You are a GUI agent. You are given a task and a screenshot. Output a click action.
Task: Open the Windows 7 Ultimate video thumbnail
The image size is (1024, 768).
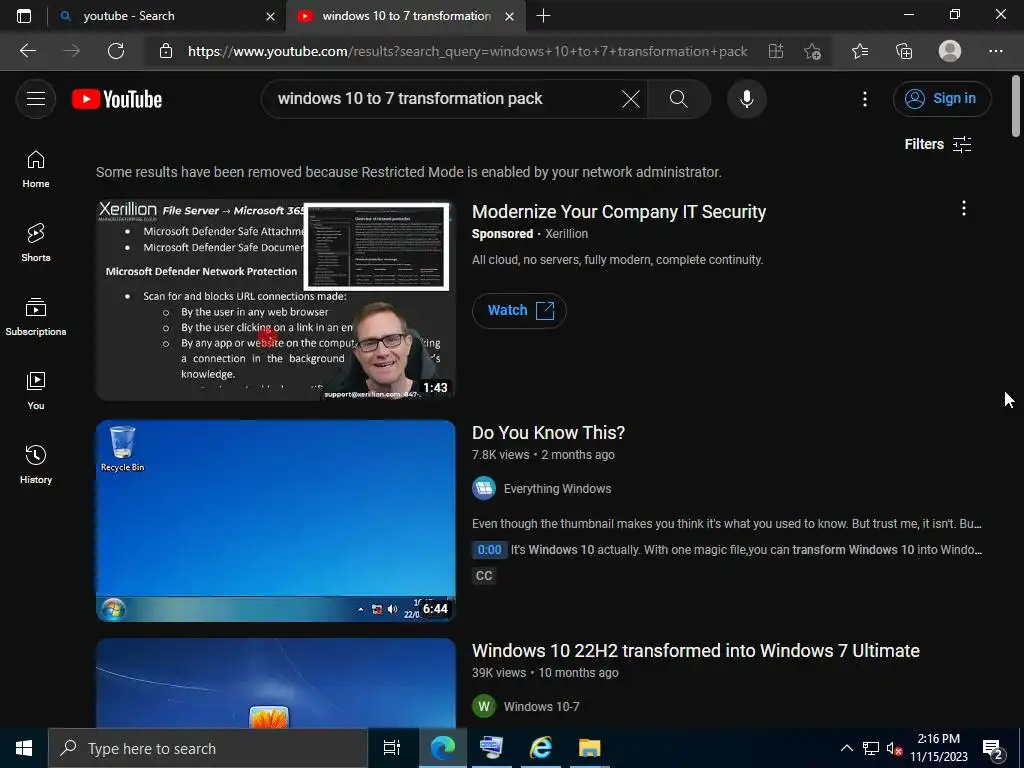pyautogui.click(x=275, y=684)
